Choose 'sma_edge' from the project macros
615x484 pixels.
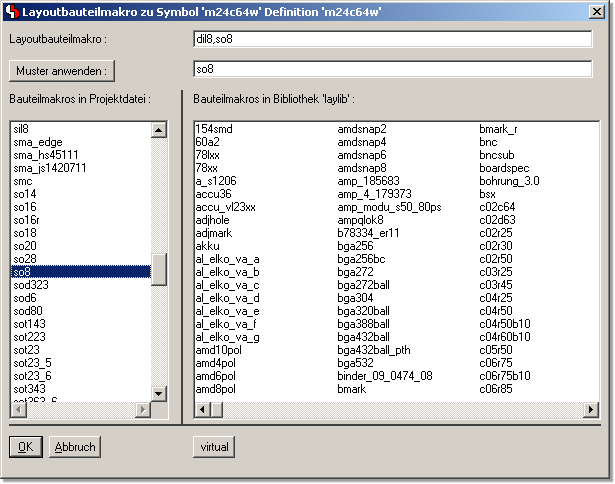click(37, 142)
